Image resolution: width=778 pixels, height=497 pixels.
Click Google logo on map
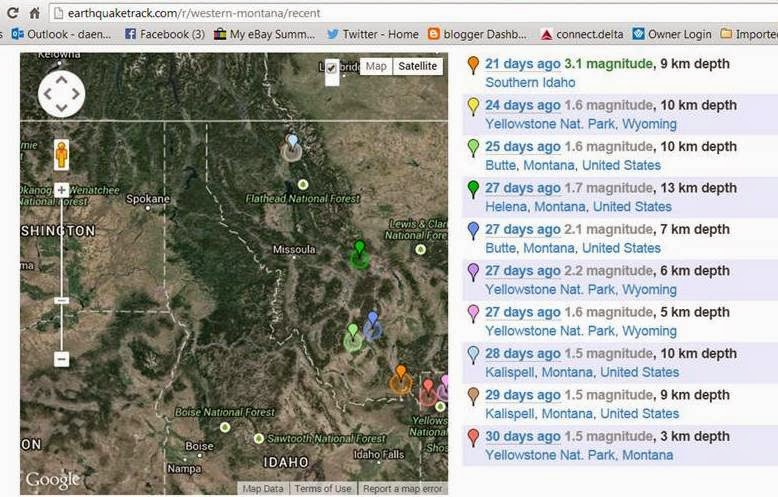coord(53,480)
